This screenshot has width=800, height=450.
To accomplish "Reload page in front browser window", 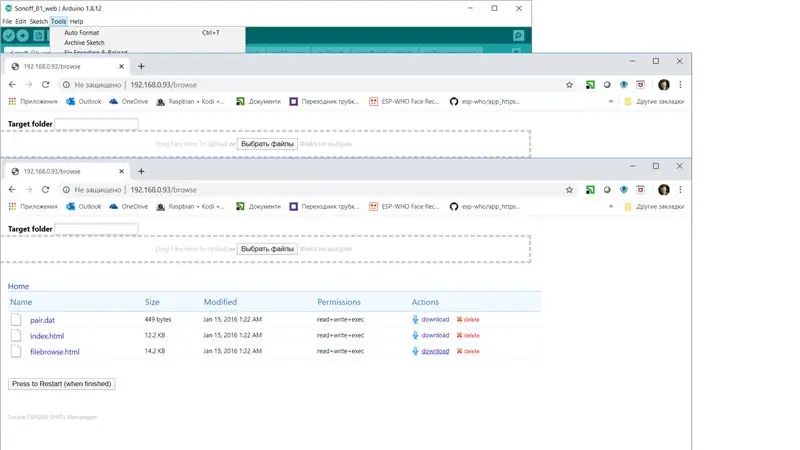I will coord(45,190).
